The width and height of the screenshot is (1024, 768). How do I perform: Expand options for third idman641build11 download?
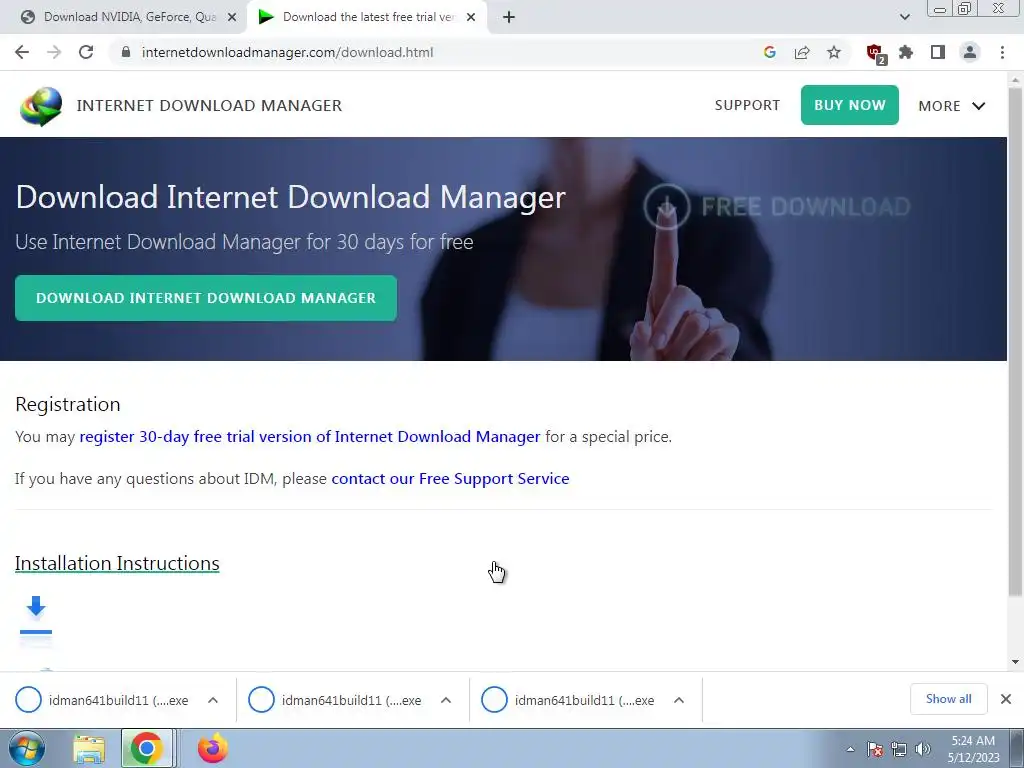(x=679, y=700)
